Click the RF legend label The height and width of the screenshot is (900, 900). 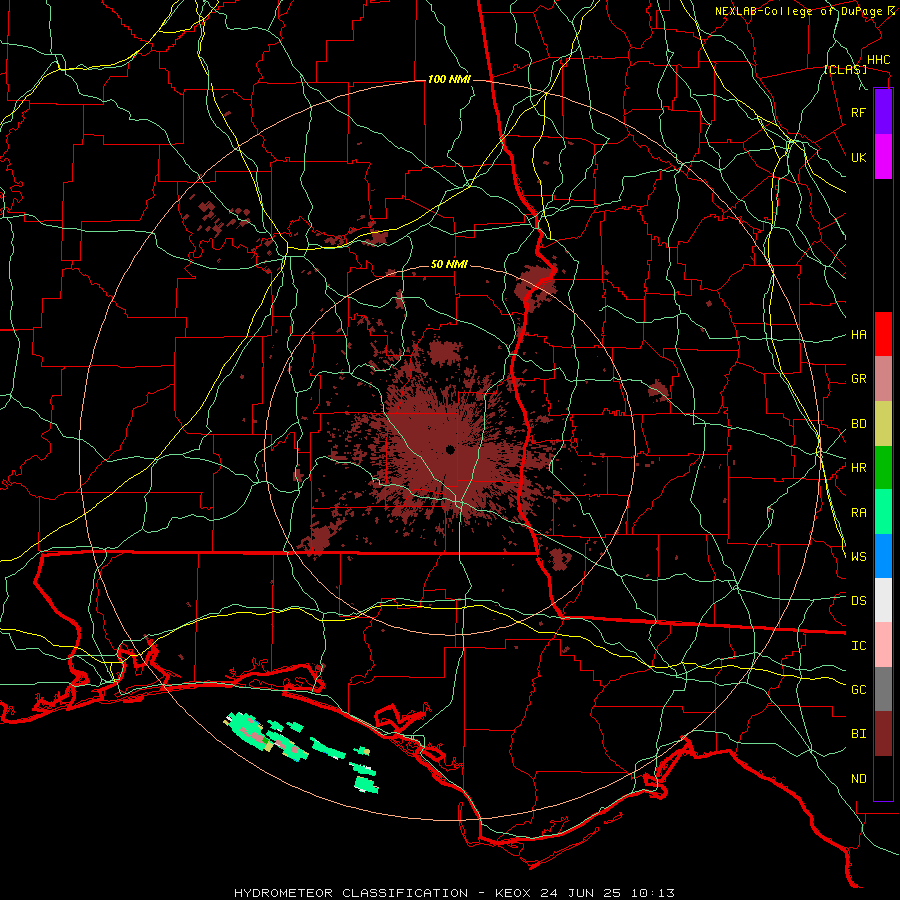pos(859,112)
